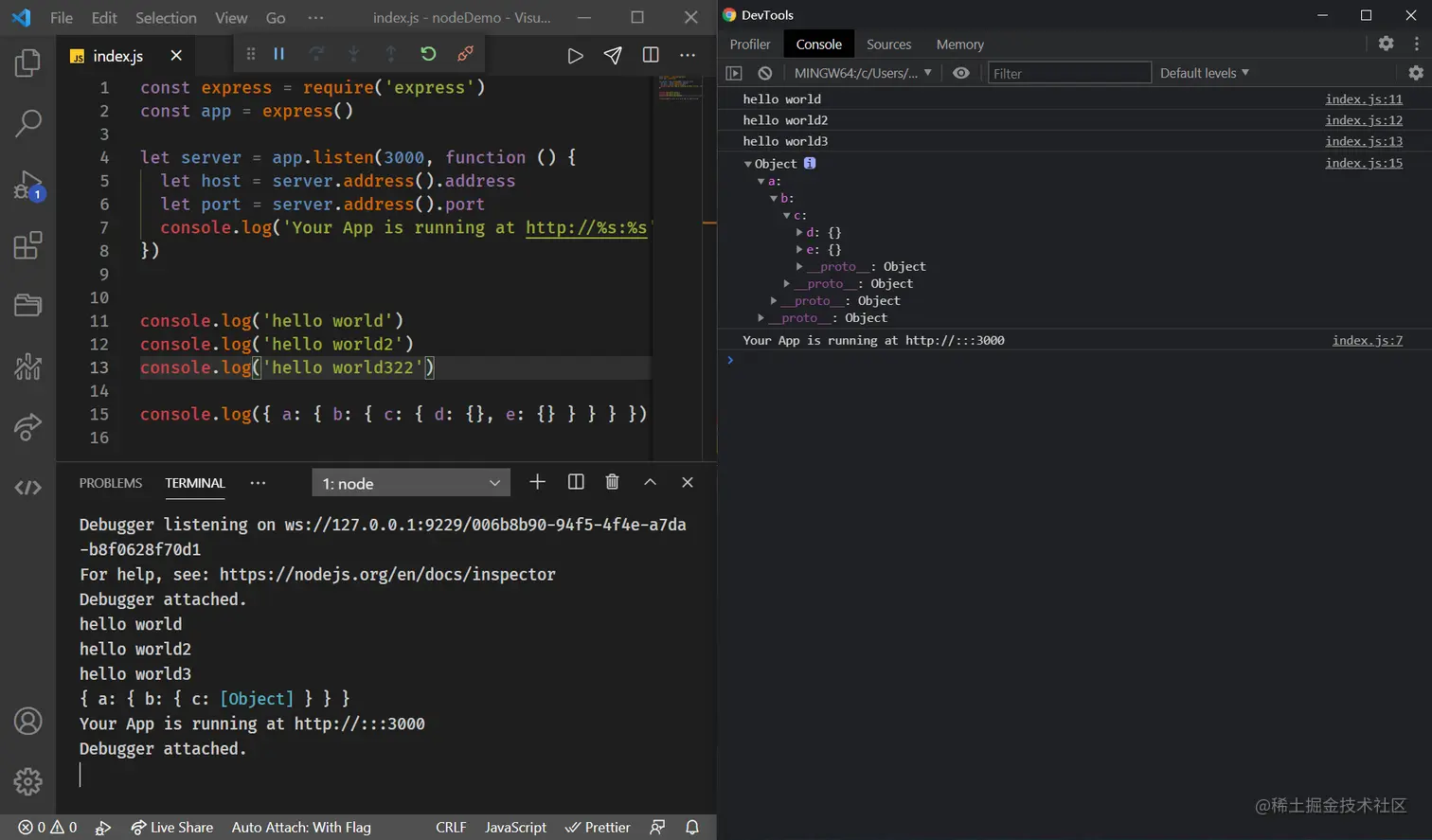The height and width of the screenshot is (840, 1432).
Task: Click the Live Share status bar button
Action: (172, 828)
